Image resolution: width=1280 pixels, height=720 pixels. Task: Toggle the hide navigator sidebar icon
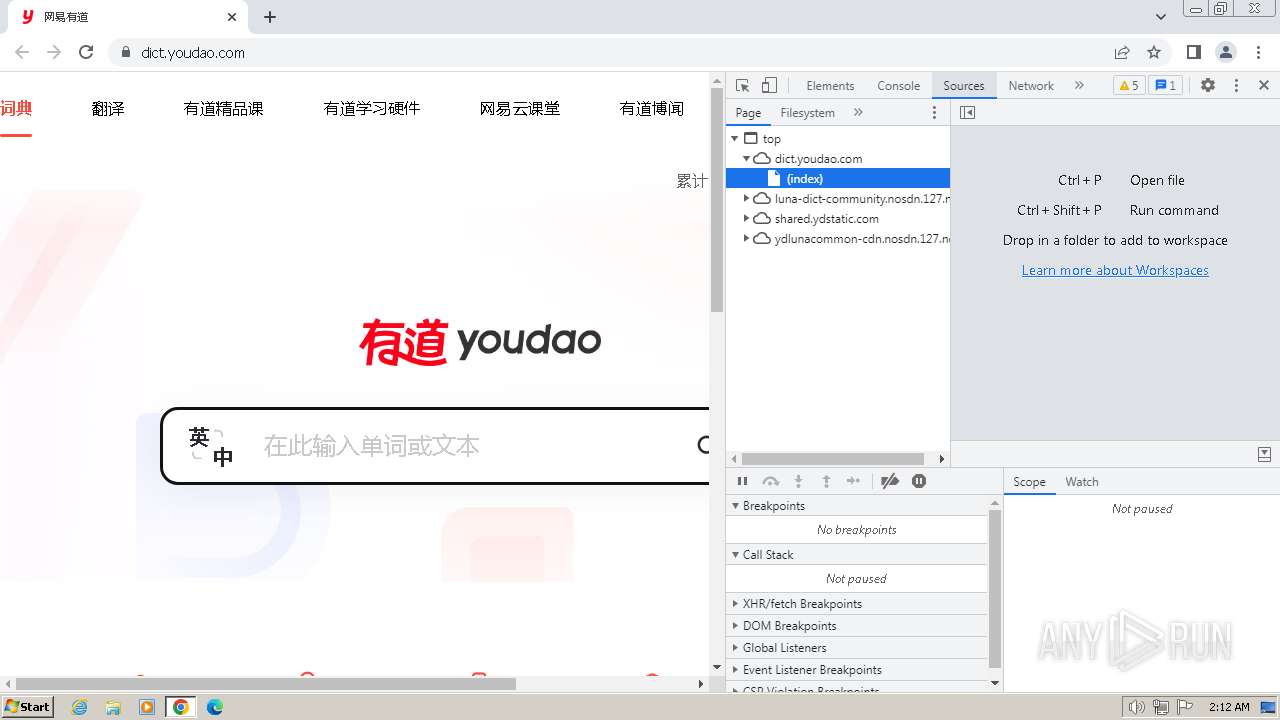967,113
